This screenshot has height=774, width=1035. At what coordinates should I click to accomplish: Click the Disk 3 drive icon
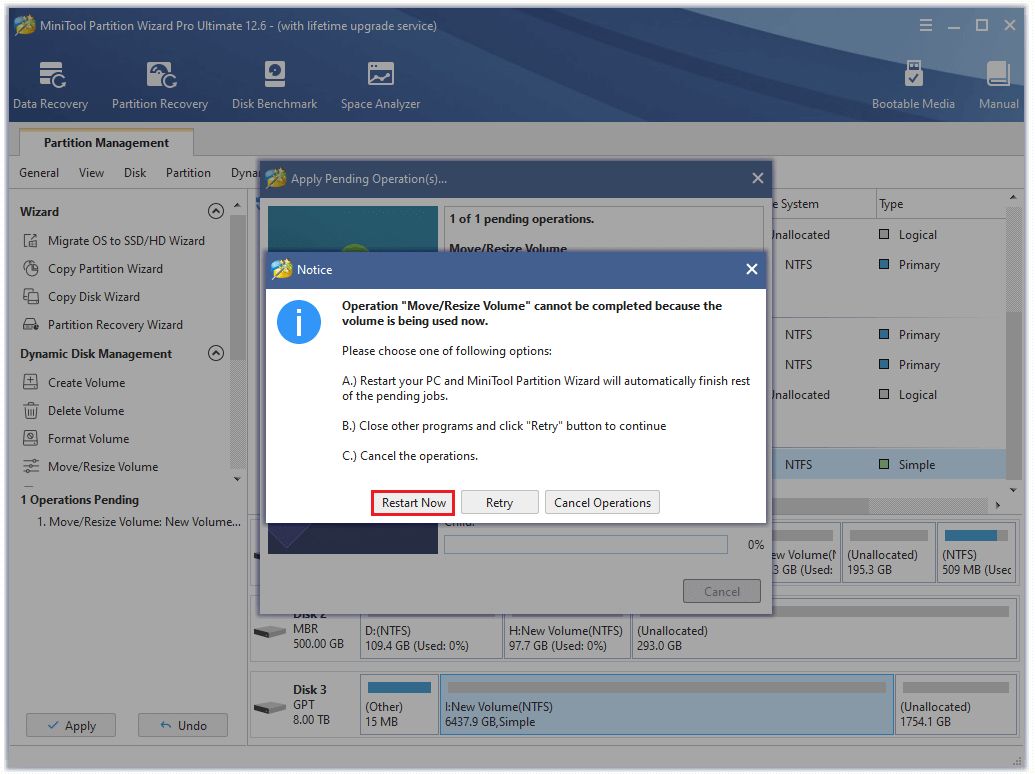270,707
